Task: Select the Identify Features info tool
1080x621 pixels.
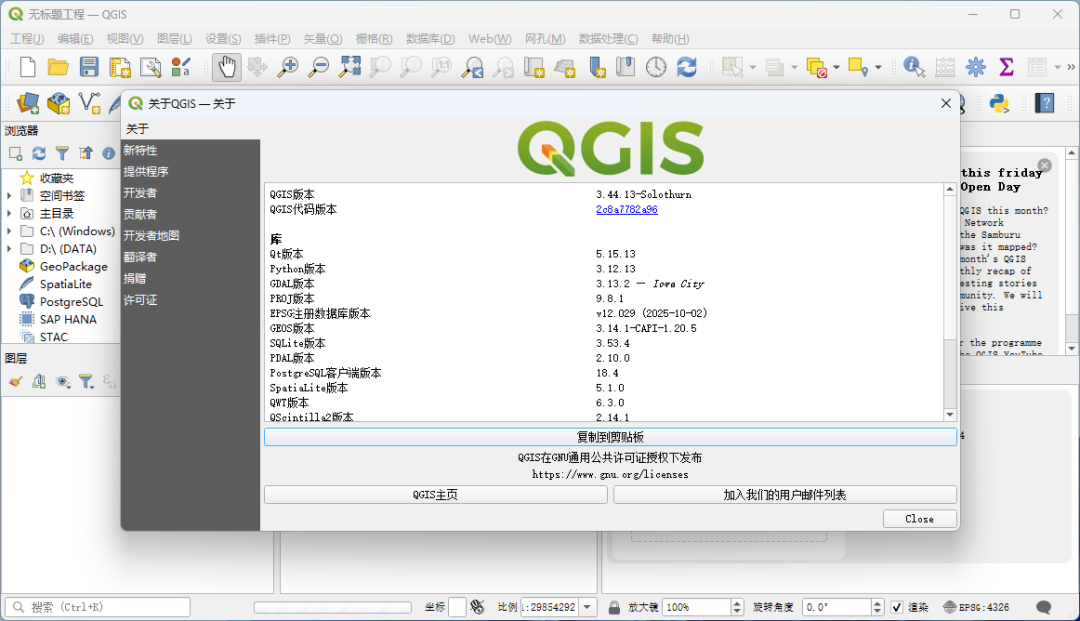Action: (x=914, y=67)
